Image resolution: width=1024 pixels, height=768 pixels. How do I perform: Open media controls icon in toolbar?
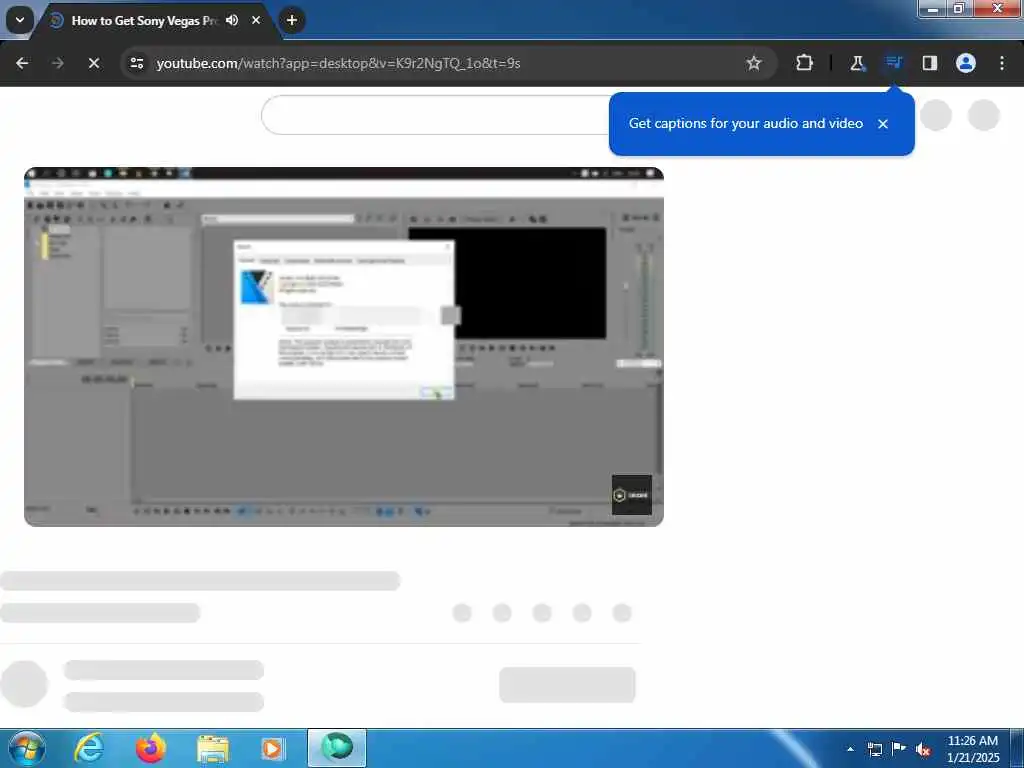pyautogui.click(x=893, y=63)
